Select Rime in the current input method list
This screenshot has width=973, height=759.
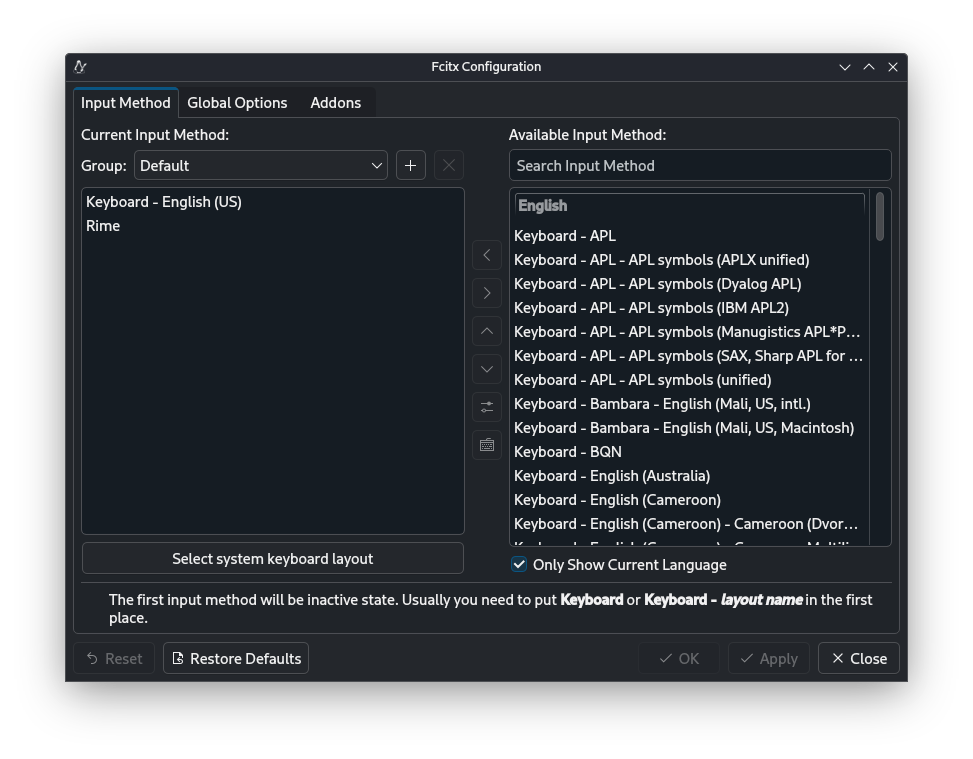103,226
